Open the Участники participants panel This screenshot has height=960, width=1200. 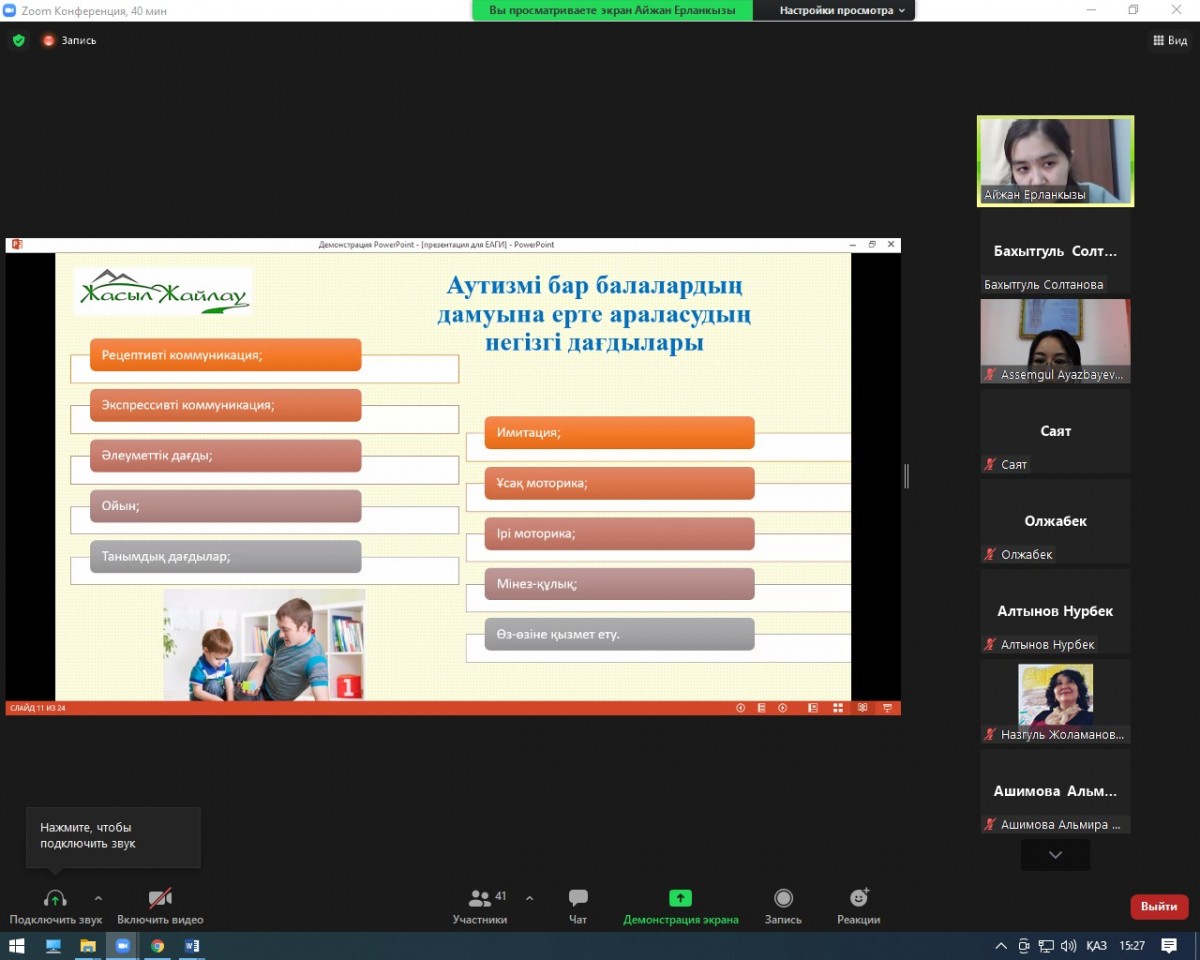[480, 906]
